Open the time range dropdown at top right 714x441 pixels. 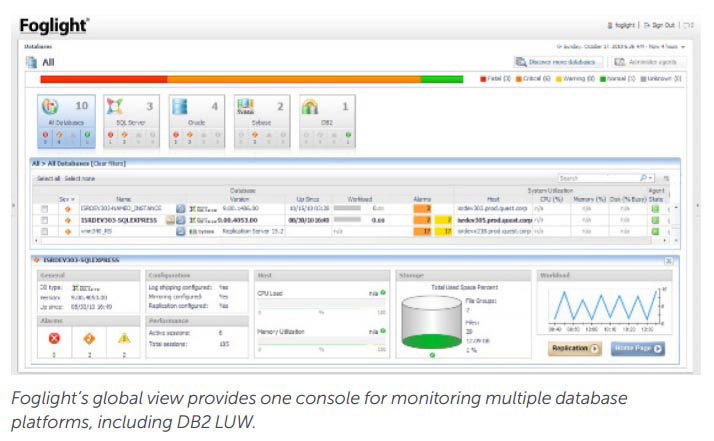point(683,47)
